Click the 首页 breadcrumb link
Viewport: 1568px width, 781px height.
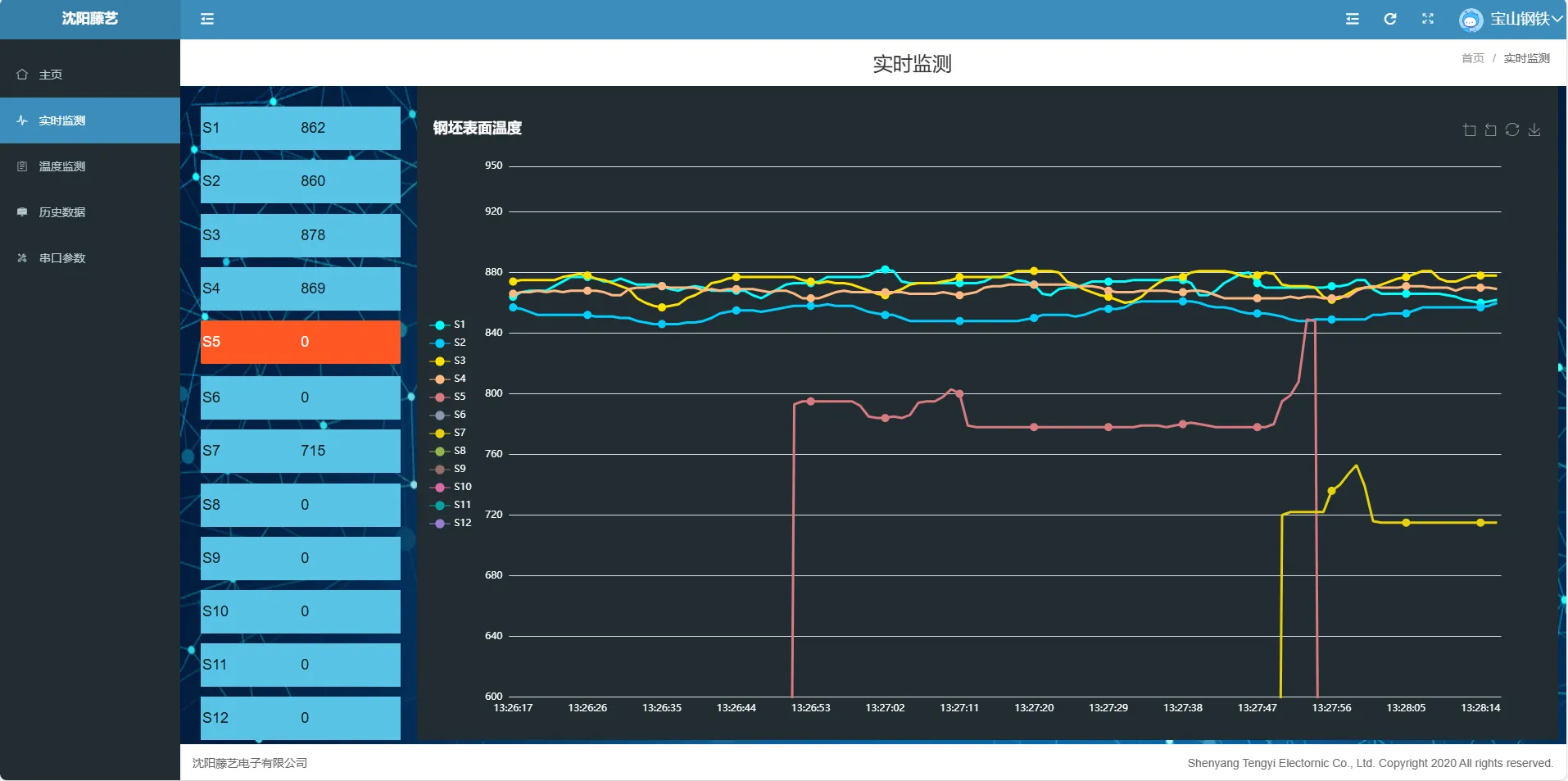(1472, 58)
